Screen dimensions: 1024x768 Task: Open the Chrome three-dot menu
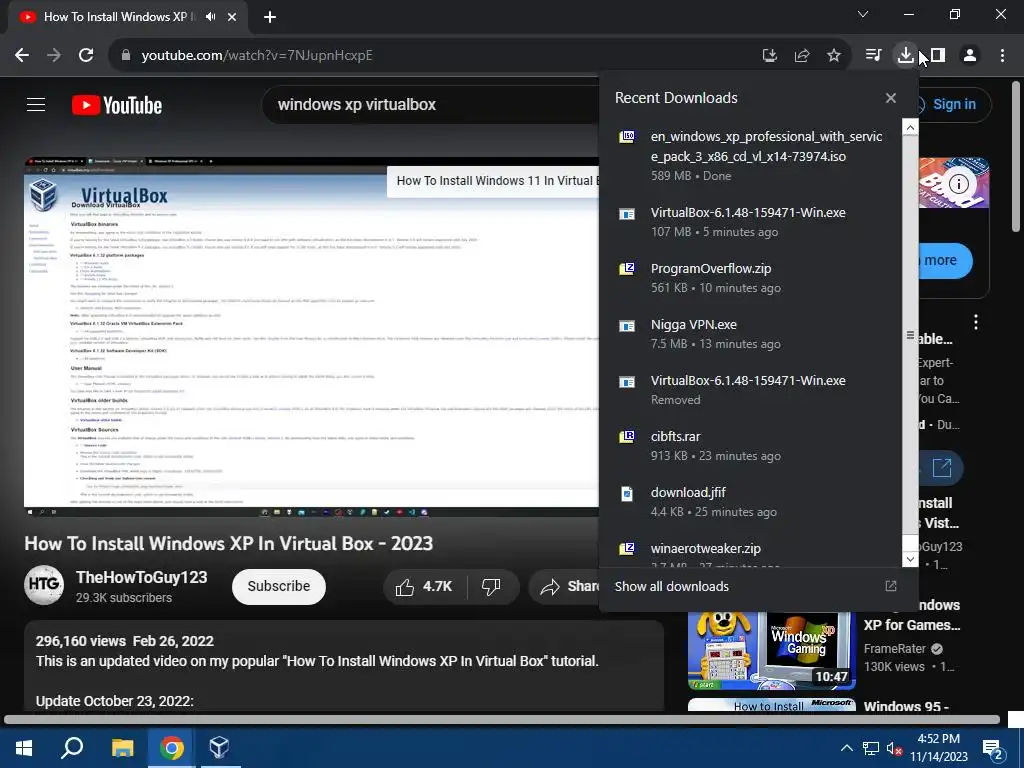tap(1002, 56)
